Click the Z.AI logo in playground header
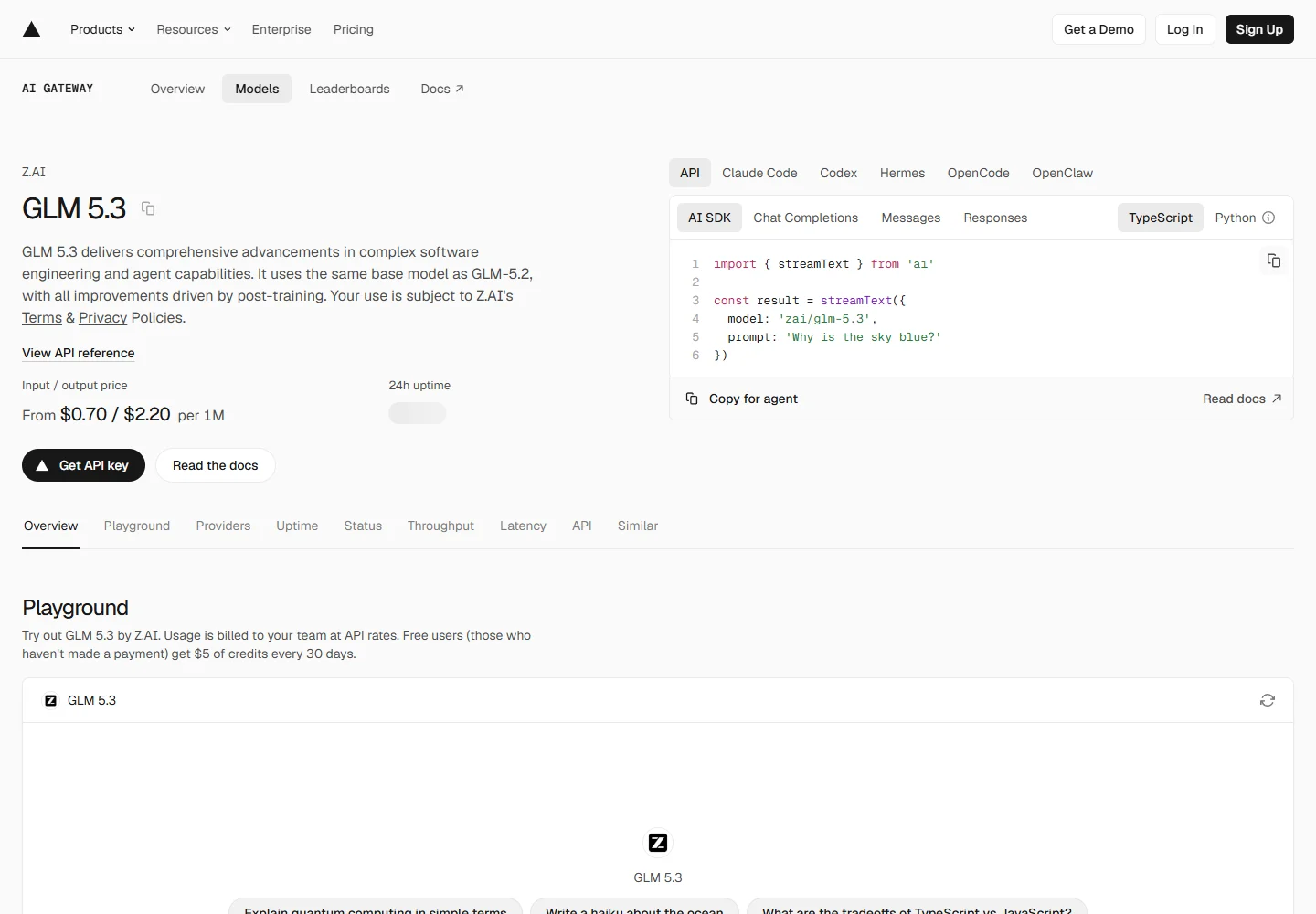Viewport: 1316px width, 914px height. pyautogui.click(x=51, y=700)
